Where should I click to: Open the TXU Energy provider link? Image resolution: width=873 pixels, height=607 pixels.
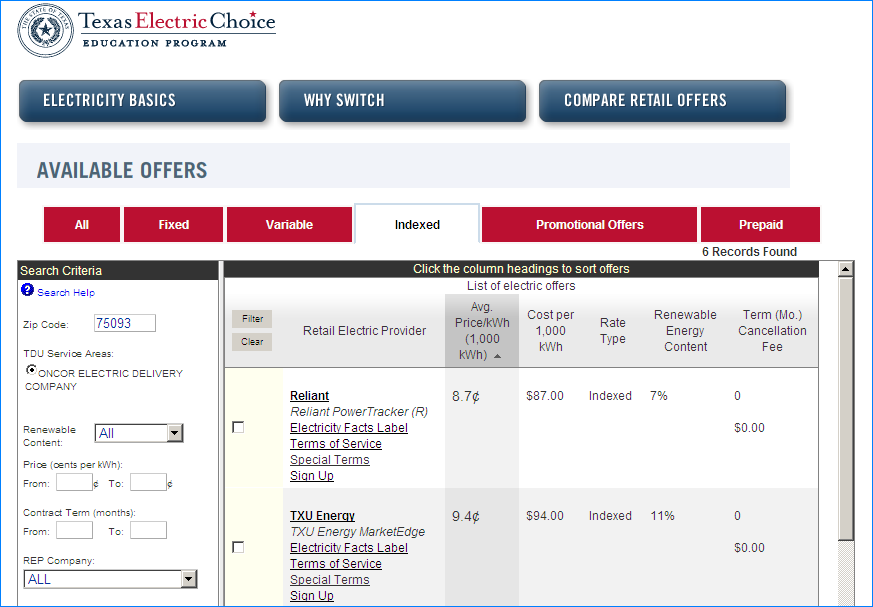(322, 516)
